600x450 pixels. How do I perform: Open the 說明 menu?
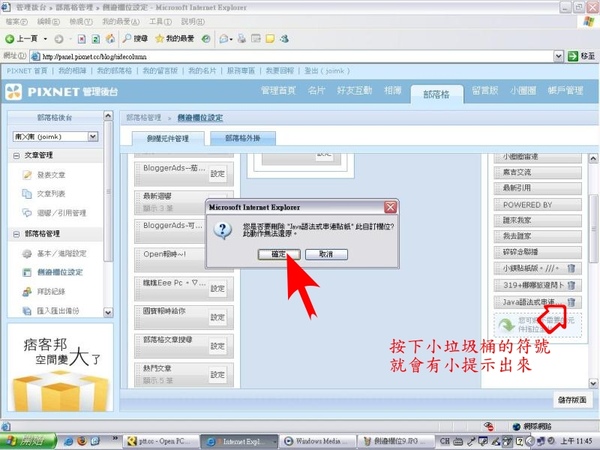tap(192, 21)
